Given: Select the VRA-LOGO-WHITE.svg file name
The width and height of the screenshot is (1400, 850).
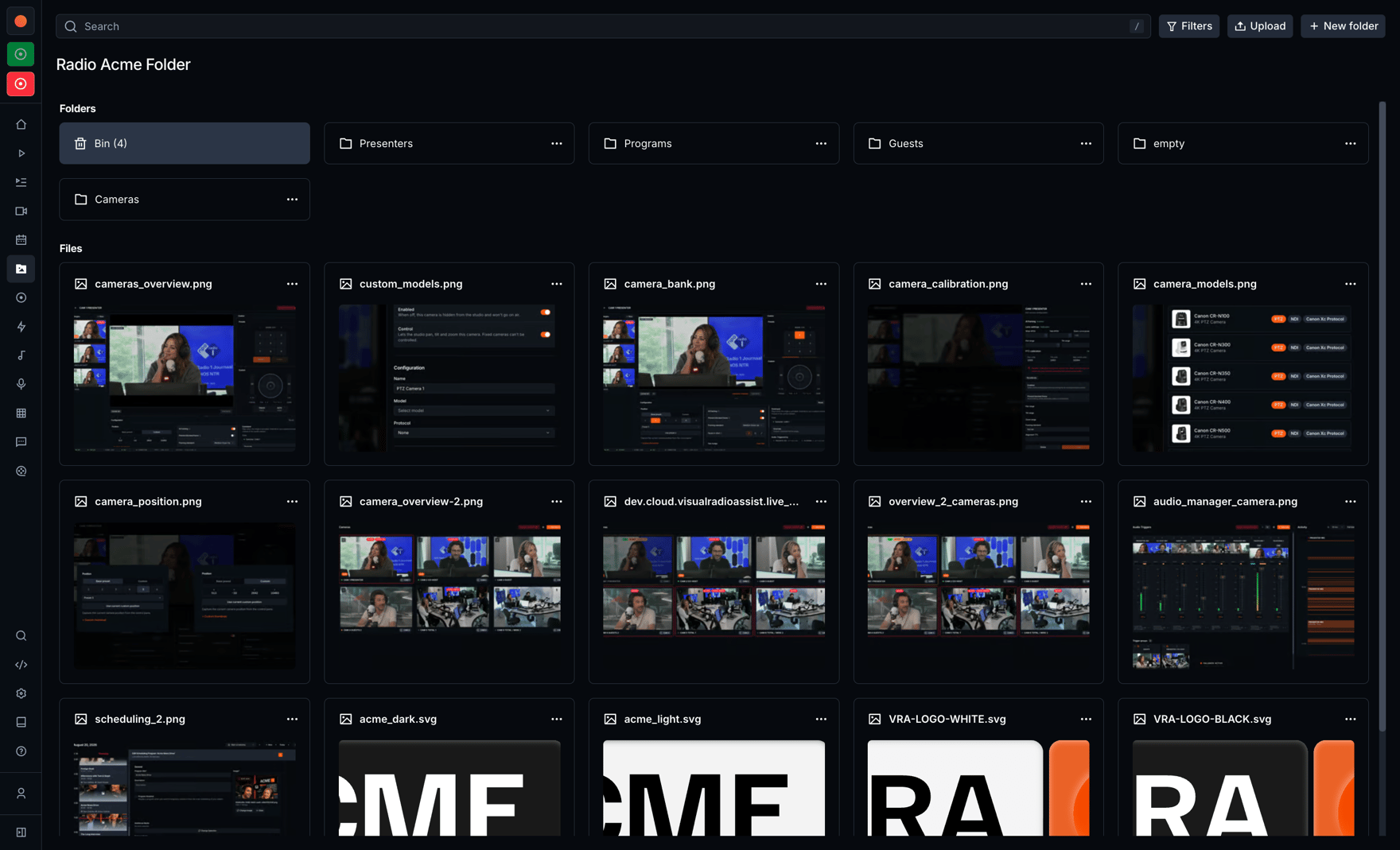Looking at the screenshot, I should coord(947,719).
